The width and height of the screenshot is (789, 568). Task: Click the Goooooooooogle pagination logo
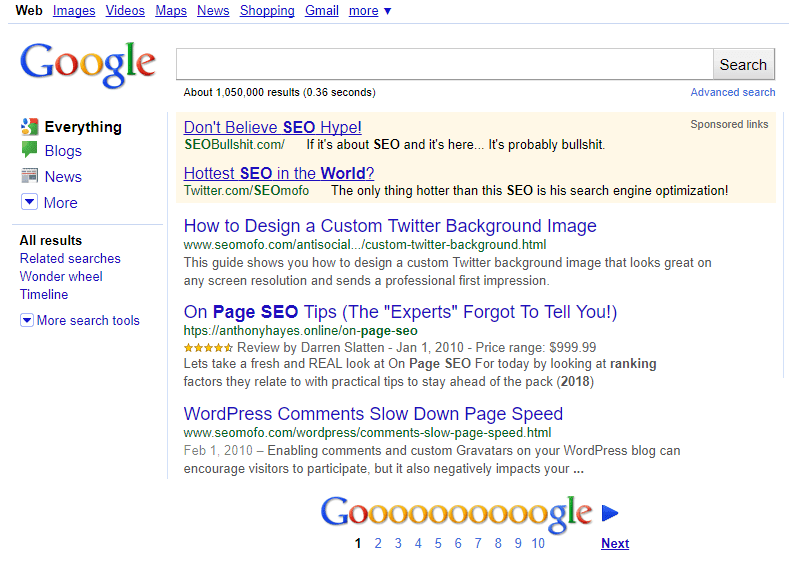tap(456, 513)
